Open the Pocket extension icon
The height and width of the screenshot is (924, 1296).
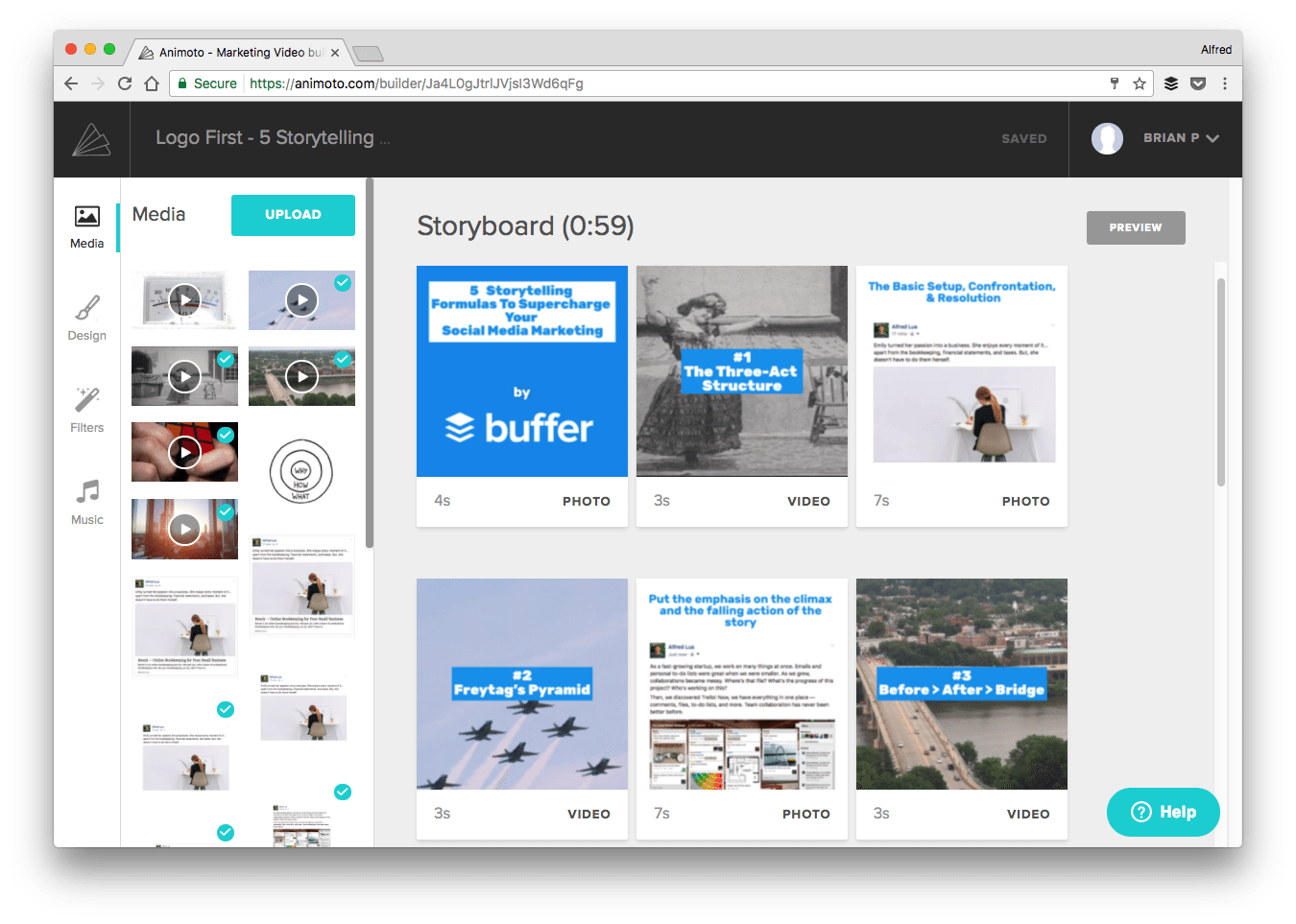click(x=1198, y=83)
